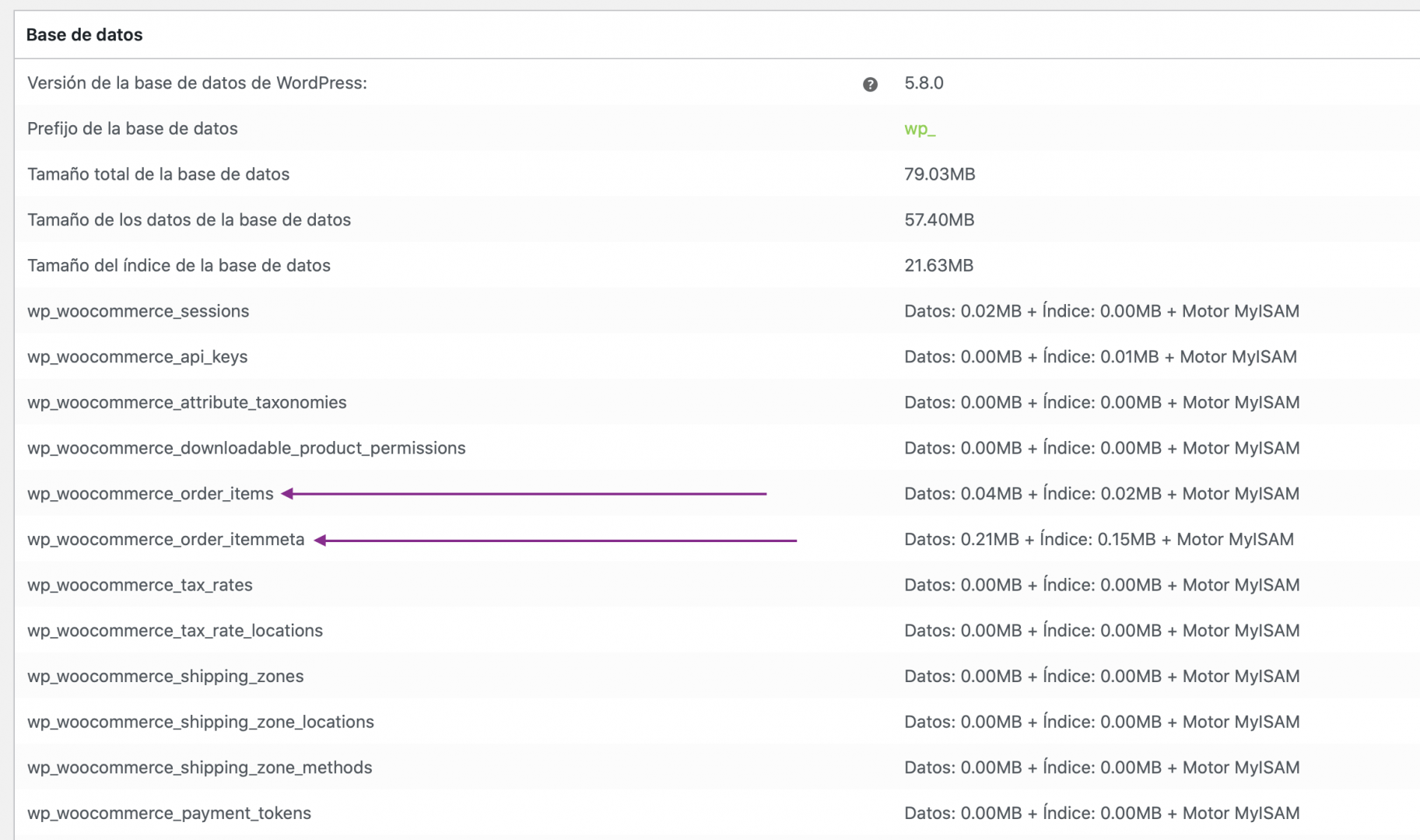
Task: Select 'Datos: 0.21MB' details of order_itemmeta row
Action: pyautogui.click(x=1099, y=540)
